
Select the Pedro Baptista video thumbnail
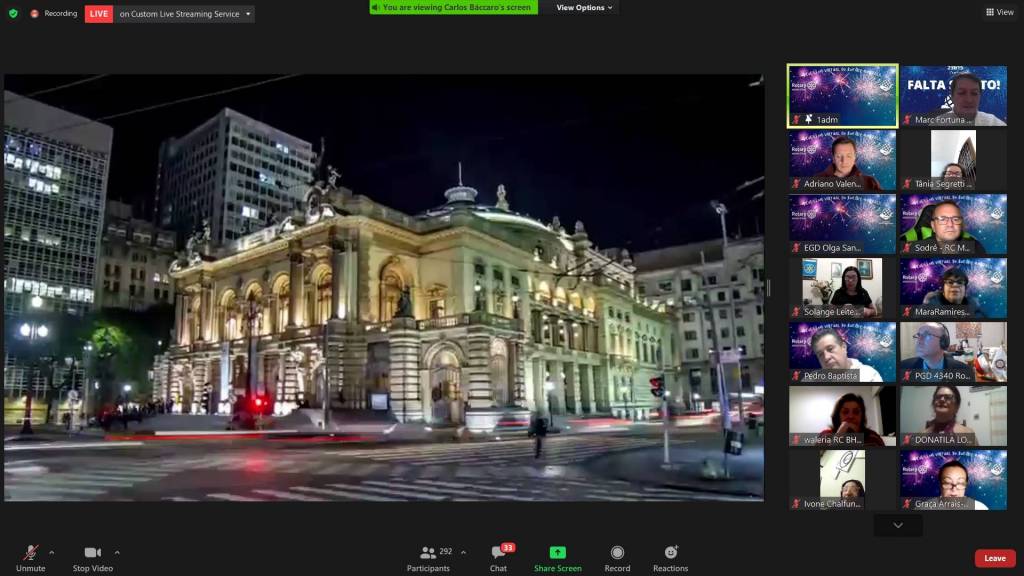[x=842, y=352]
